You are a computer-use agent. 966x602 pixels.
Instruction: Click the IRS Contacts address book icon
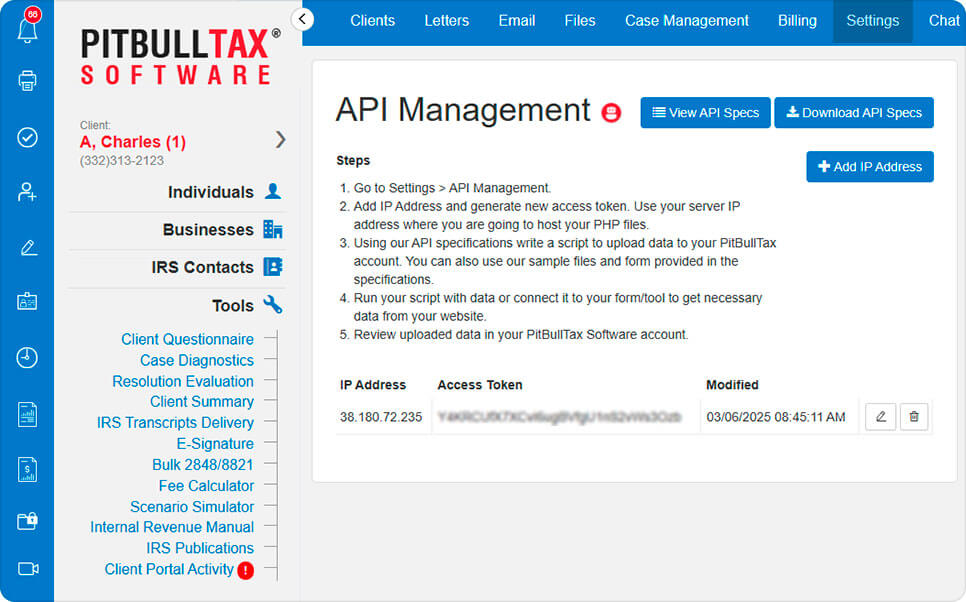[x=273, y=267]
